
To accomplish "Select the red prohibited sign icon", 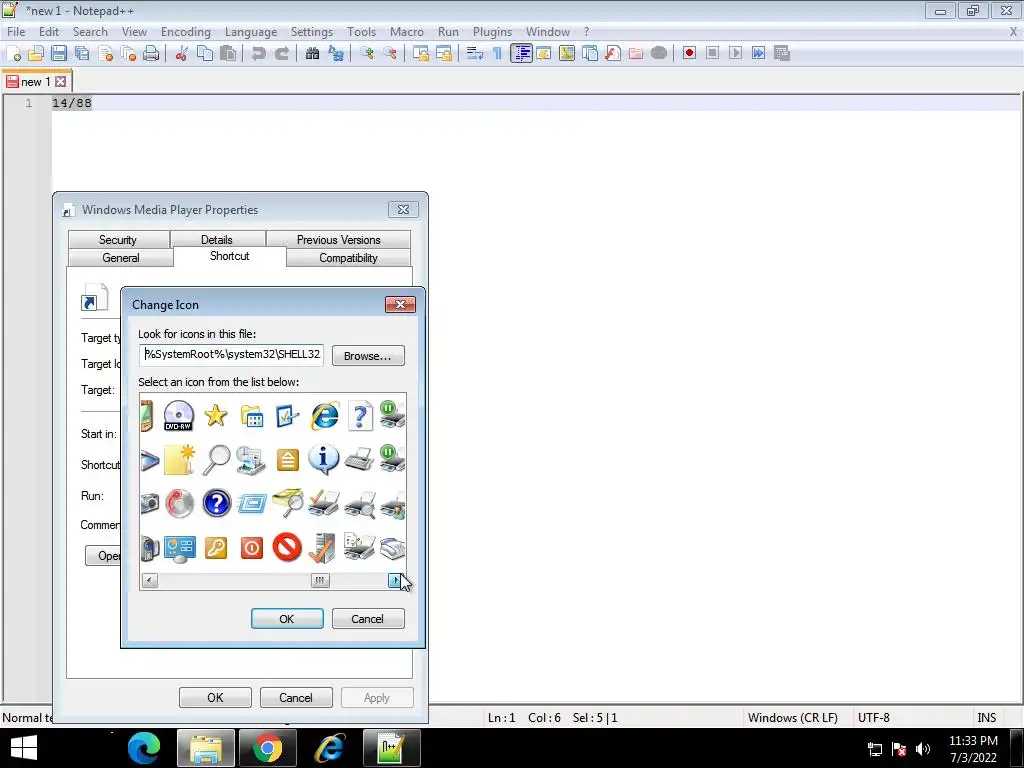I will tap(287, 547).
